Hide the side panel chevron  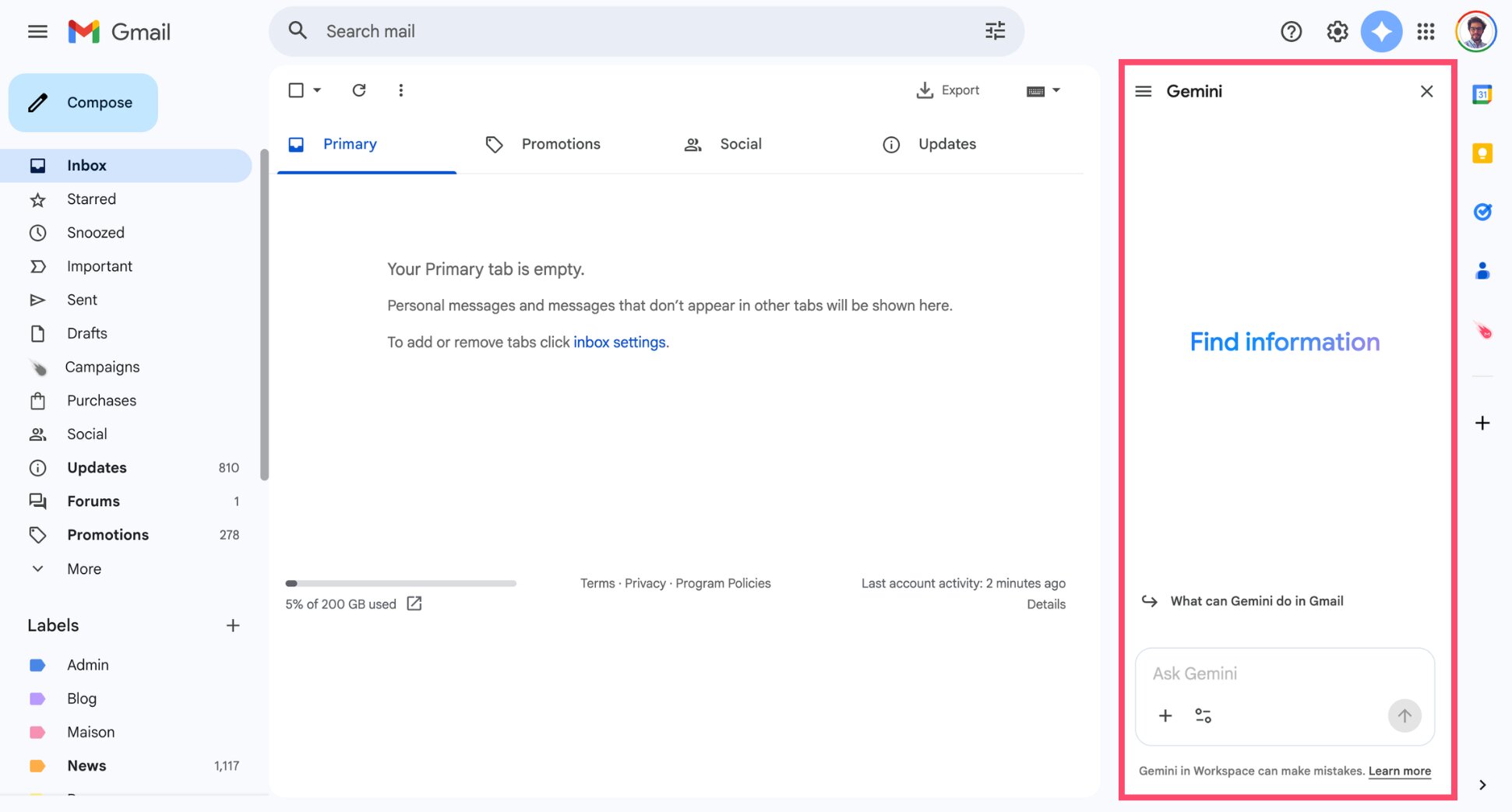click(1482, 785)
